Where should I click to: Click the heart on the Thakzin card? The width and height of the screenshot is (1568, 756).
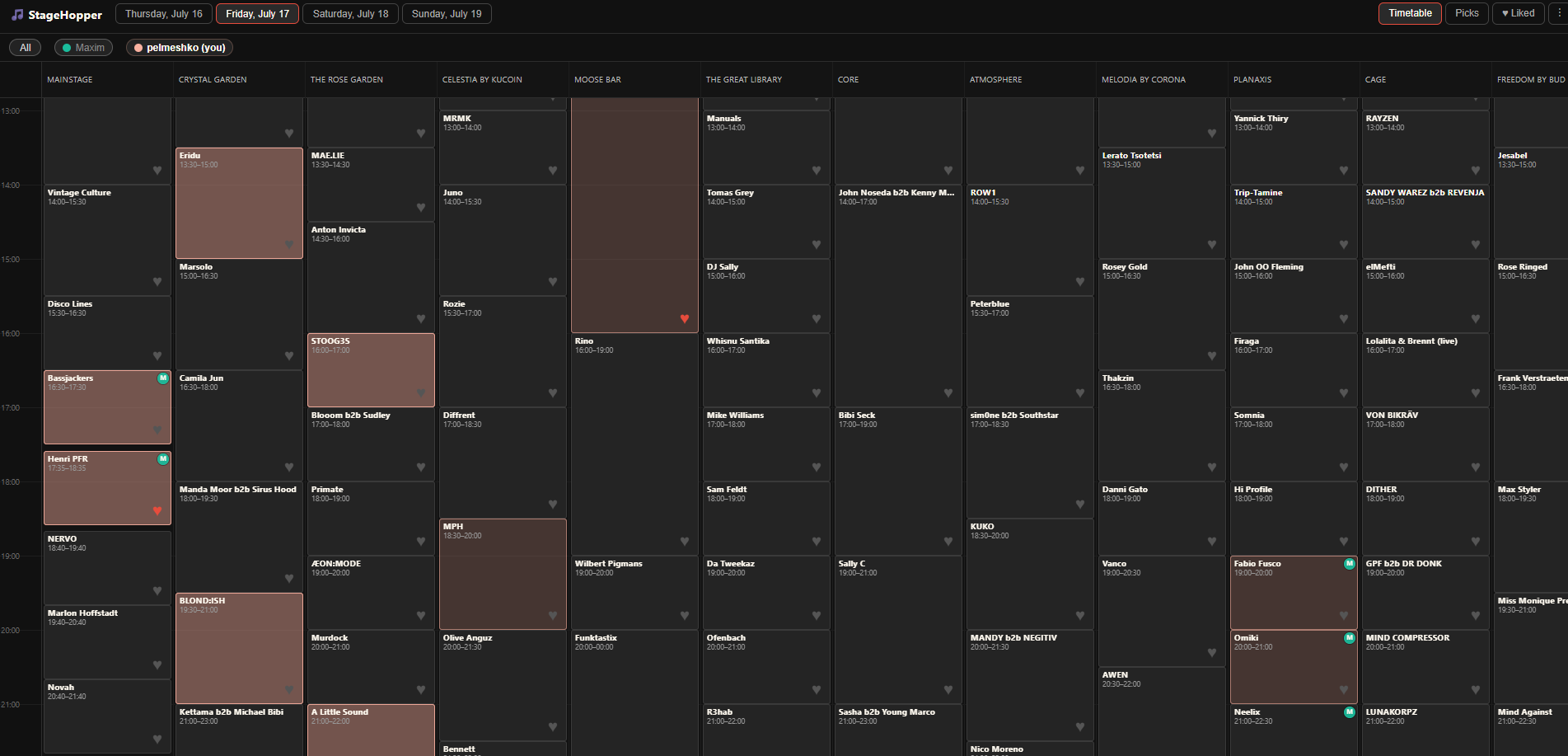tap(1212, 467)
